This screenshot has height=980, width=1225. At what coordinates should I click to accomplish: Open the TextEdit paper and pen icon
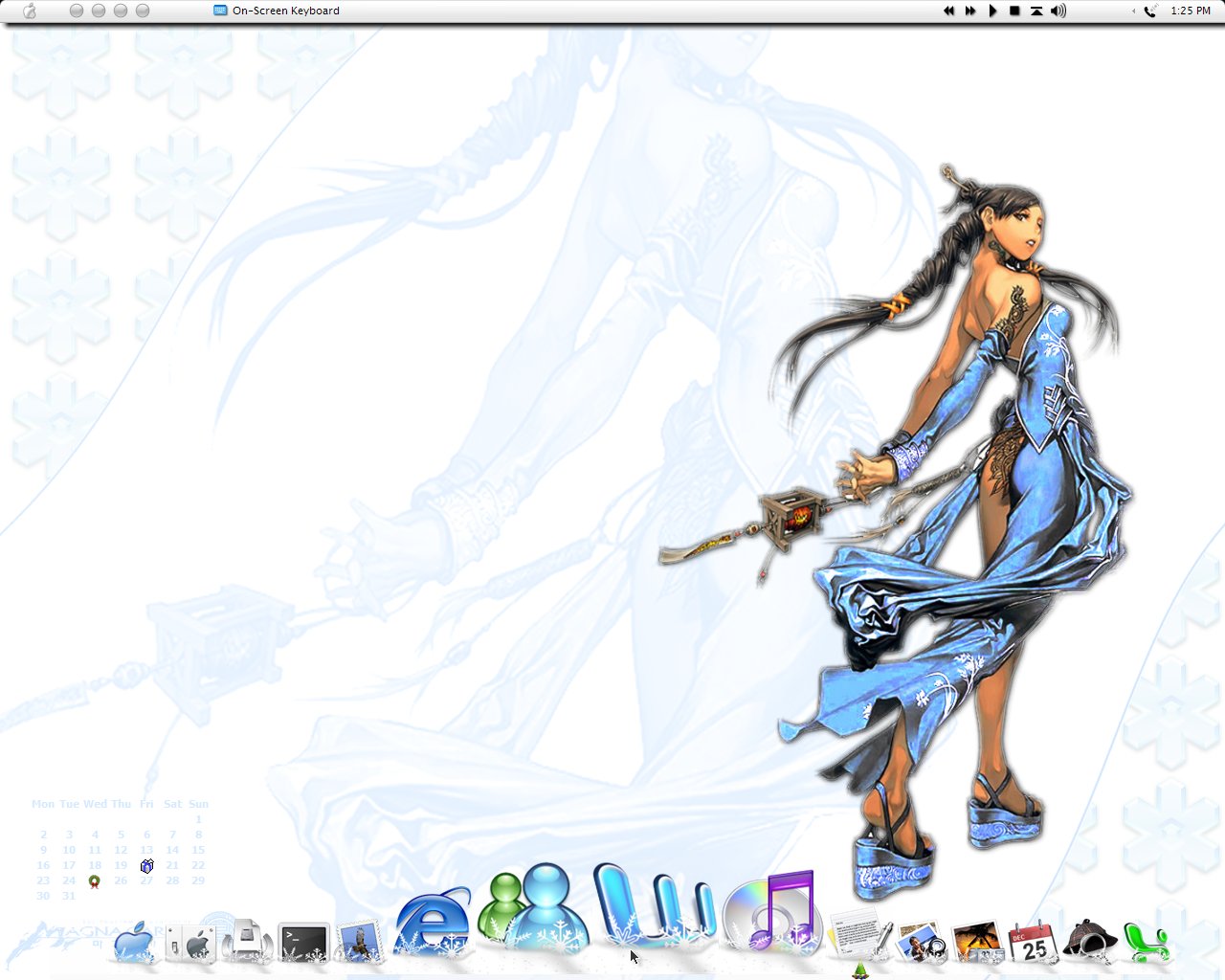861,934
